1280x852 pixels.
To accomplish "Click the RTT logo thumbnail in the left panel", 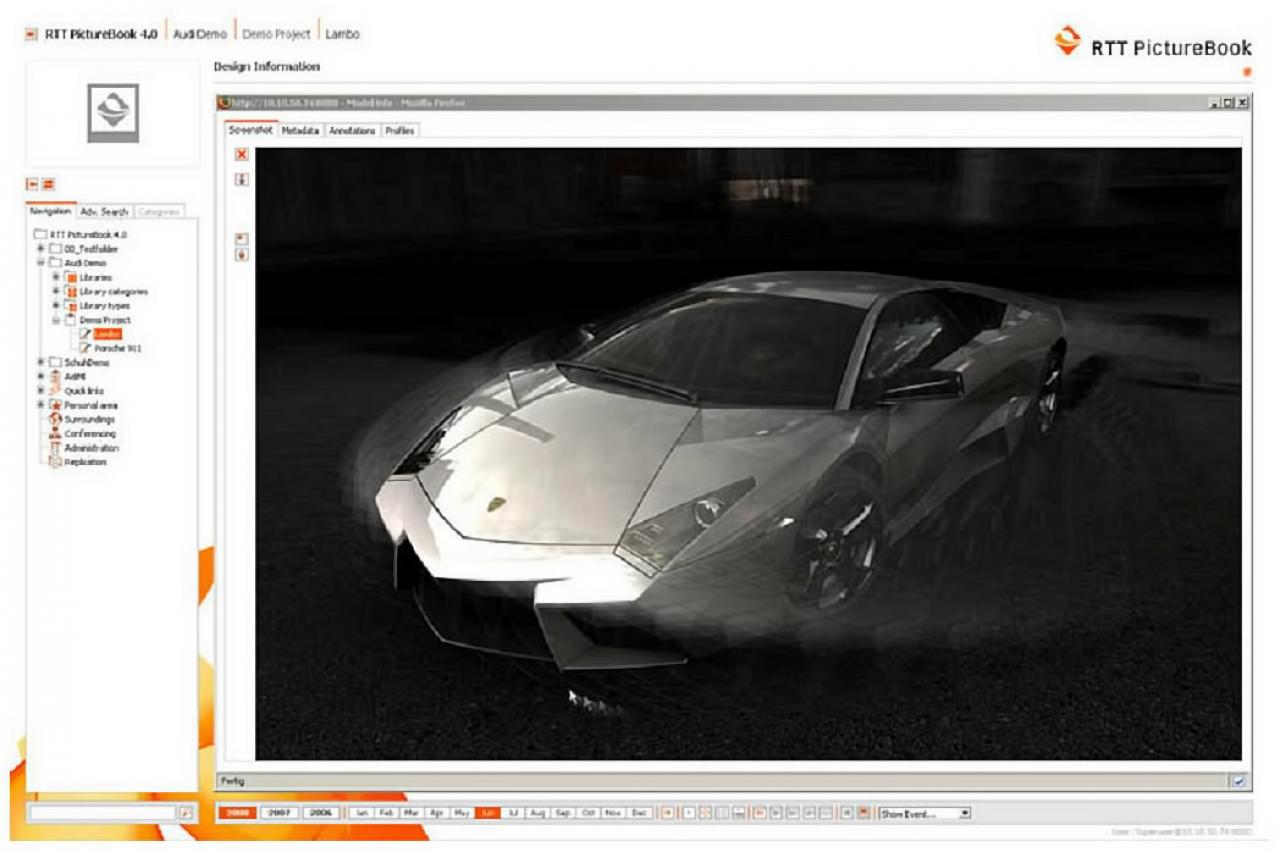I will tap(113, 113).
